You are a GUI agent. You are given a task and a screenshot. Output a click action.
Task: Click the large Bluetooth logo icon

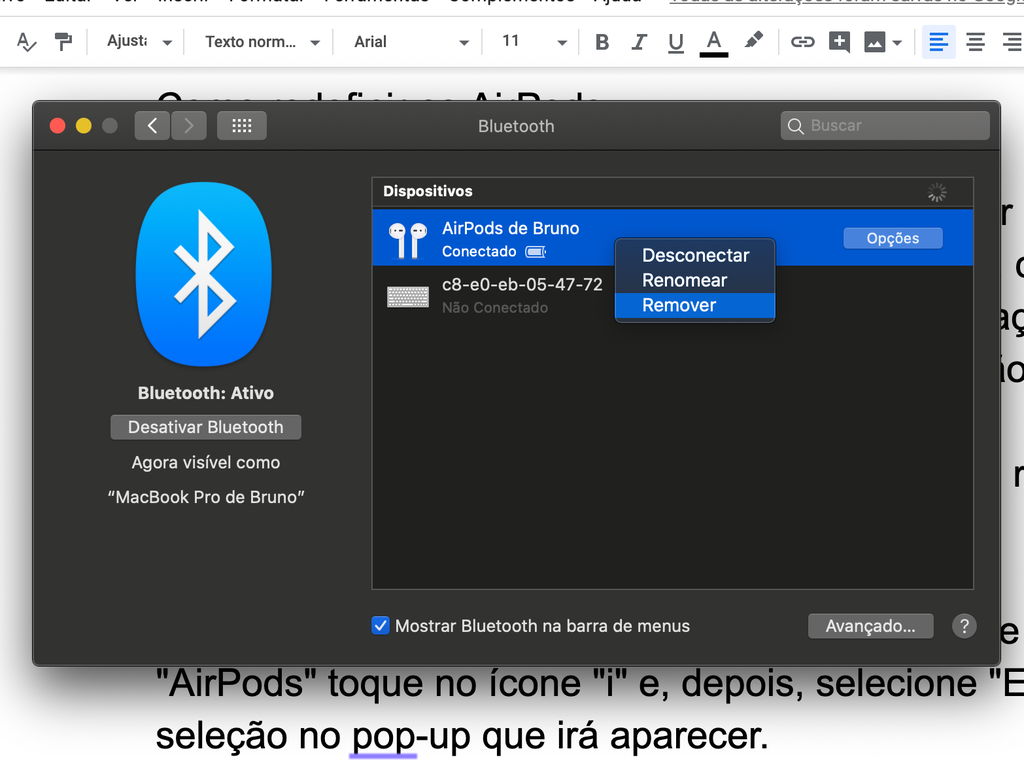coord(204,274)
